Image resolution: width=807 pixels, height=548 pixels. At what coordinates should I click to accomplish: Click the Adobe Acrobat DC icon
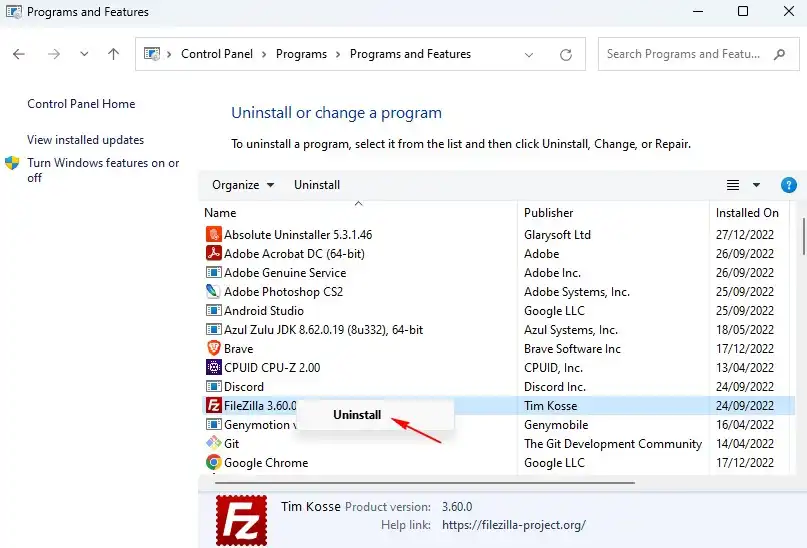coord(214,254)
